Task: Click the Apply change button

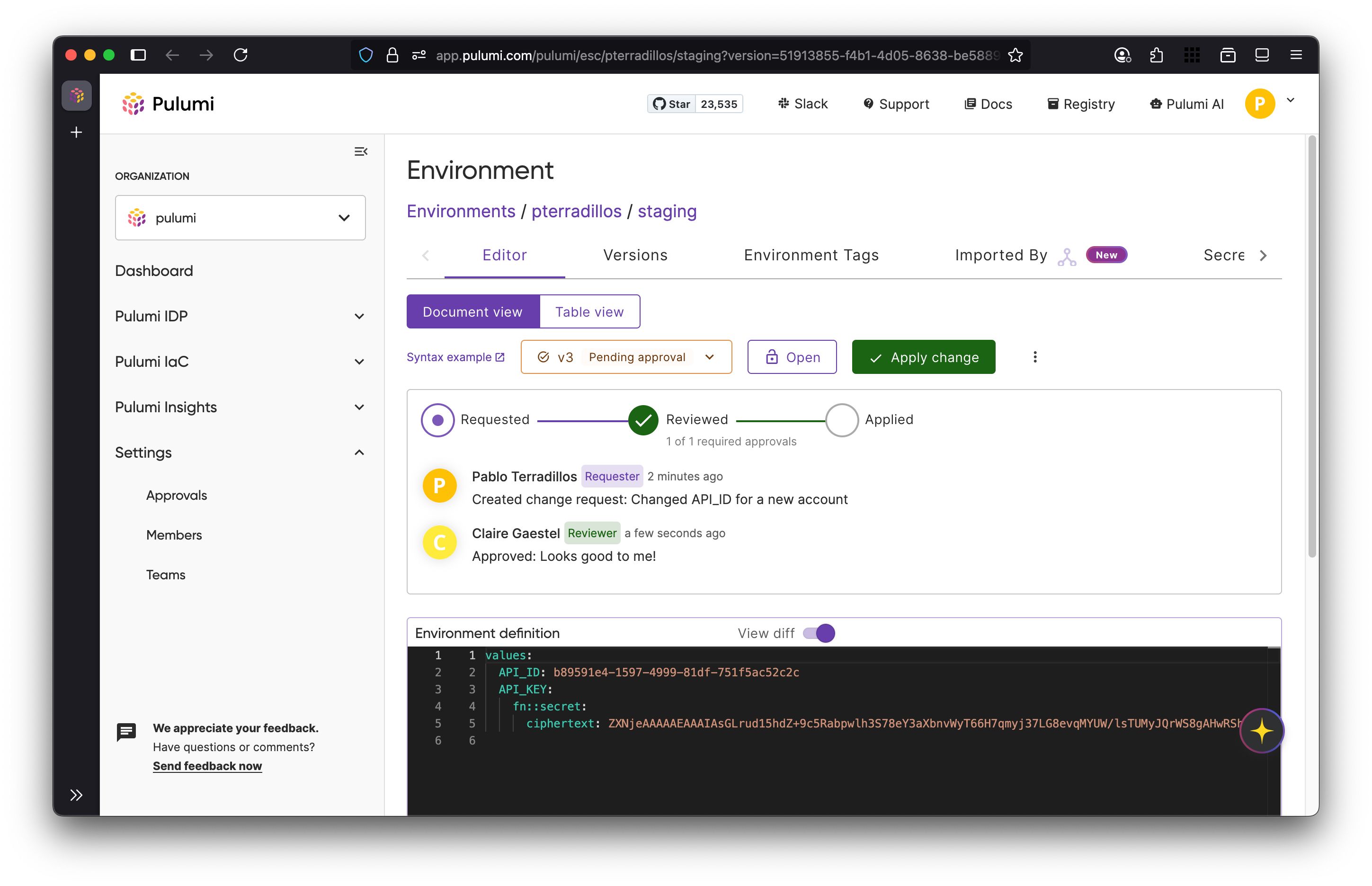Action: click(923, 357)
